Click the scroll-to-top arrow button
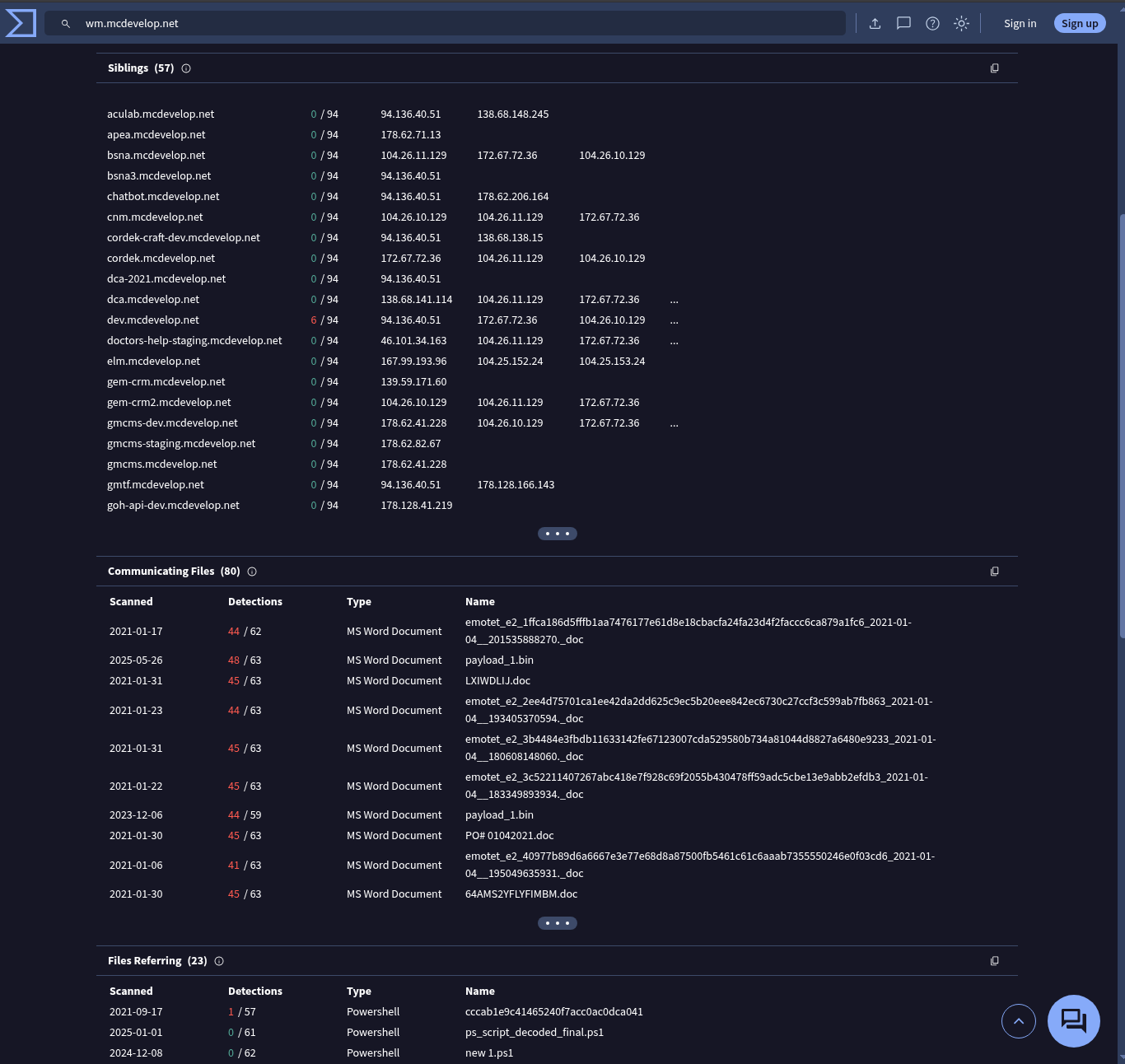Image resolution: width=1125 pixels, height=1064 pixels. [x=1019, y=1021]
